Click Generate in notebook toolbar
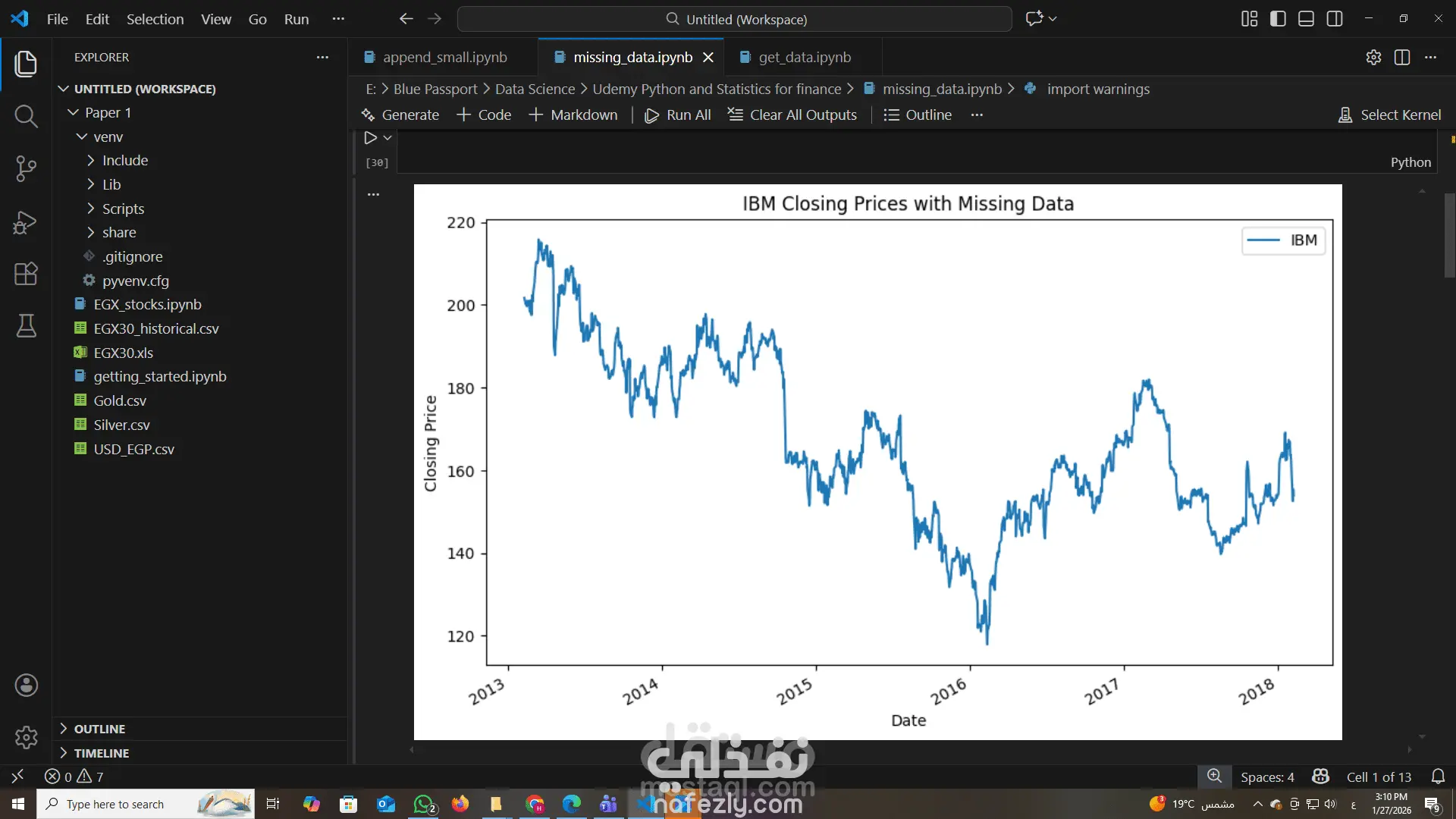The width and height of the screenshot is (1456, 819). coord(400,115)
